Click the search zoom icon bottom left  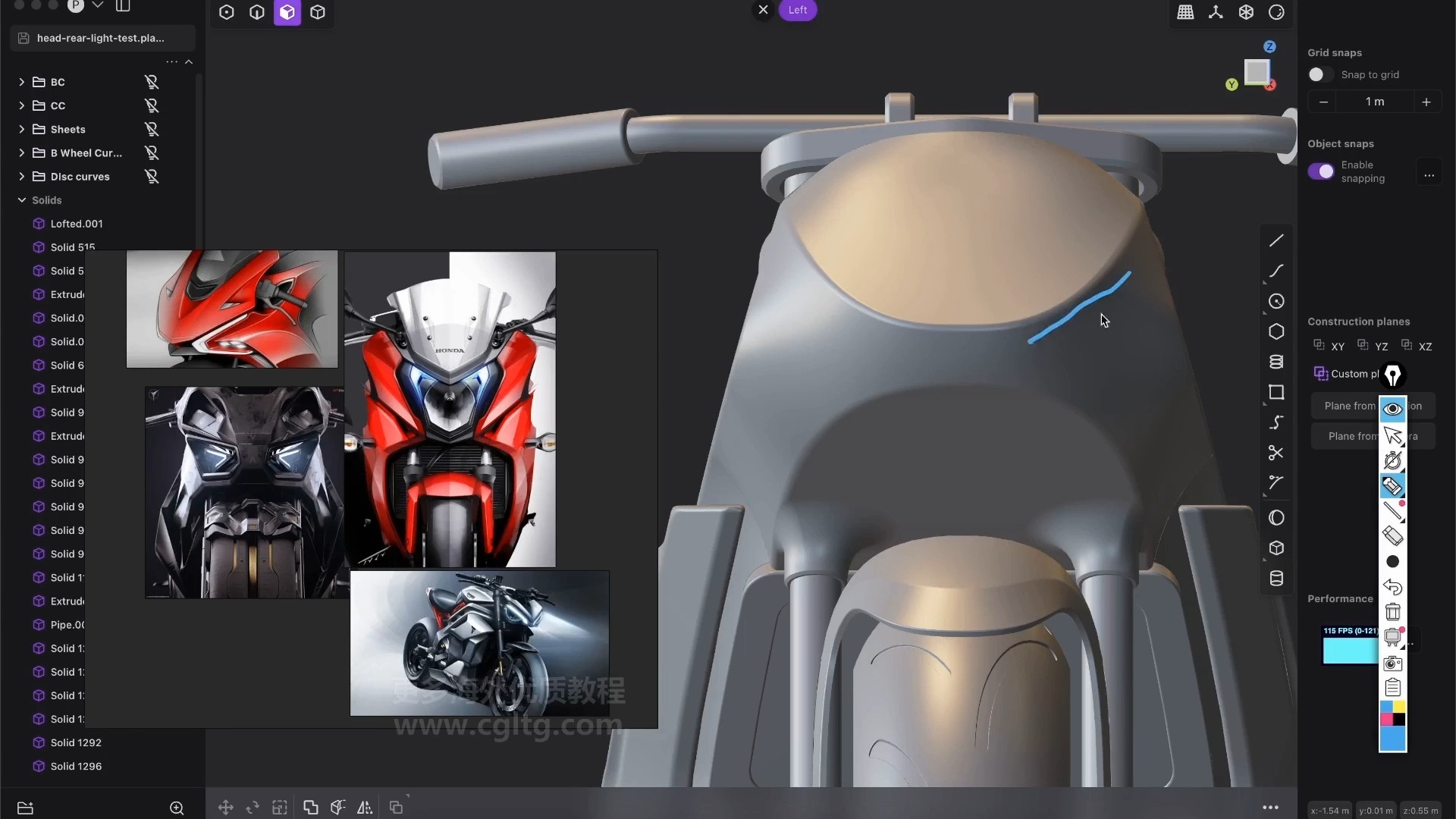coord(177,808)
